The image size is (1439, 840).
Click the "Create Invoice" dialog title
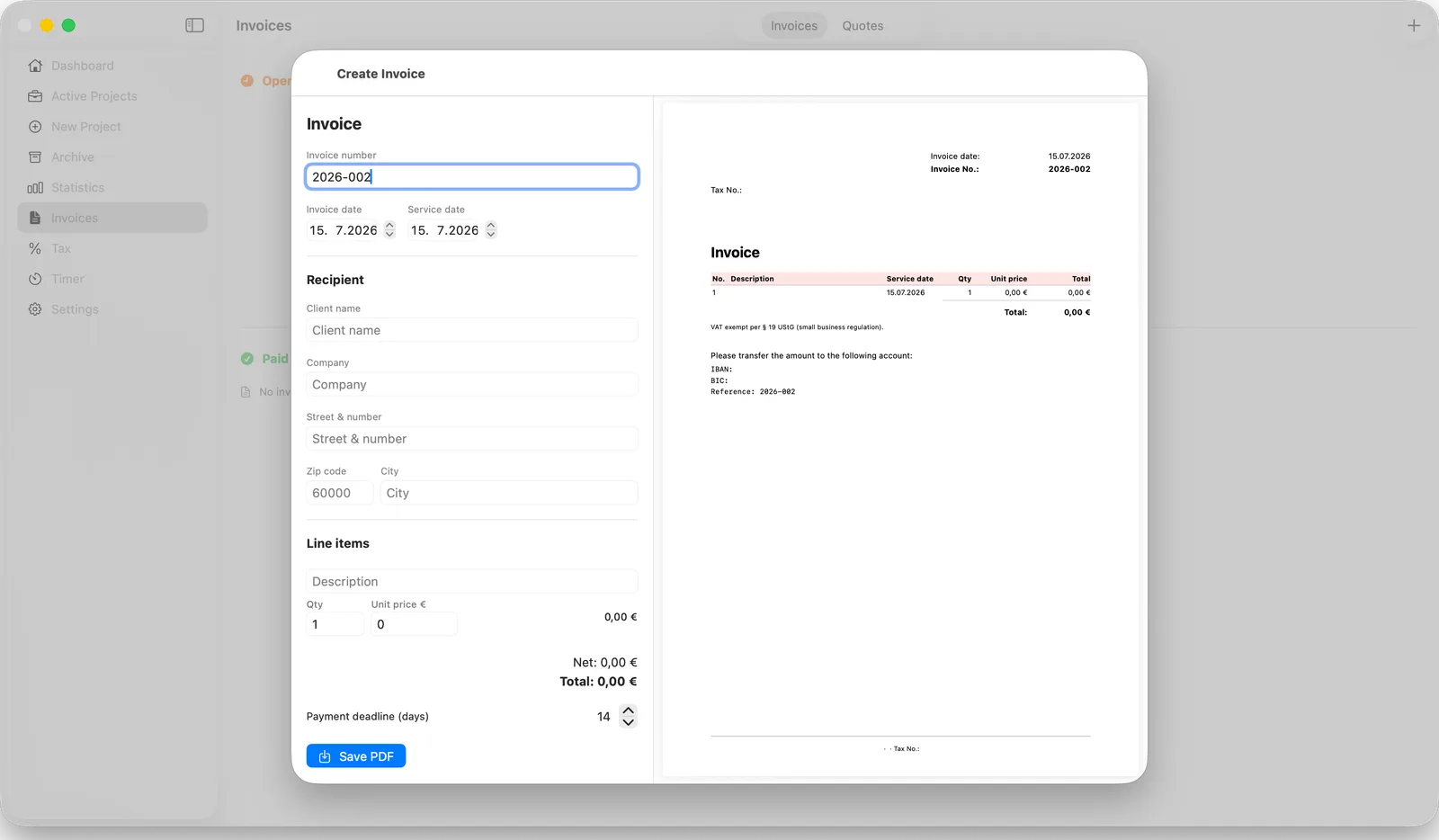381,74
